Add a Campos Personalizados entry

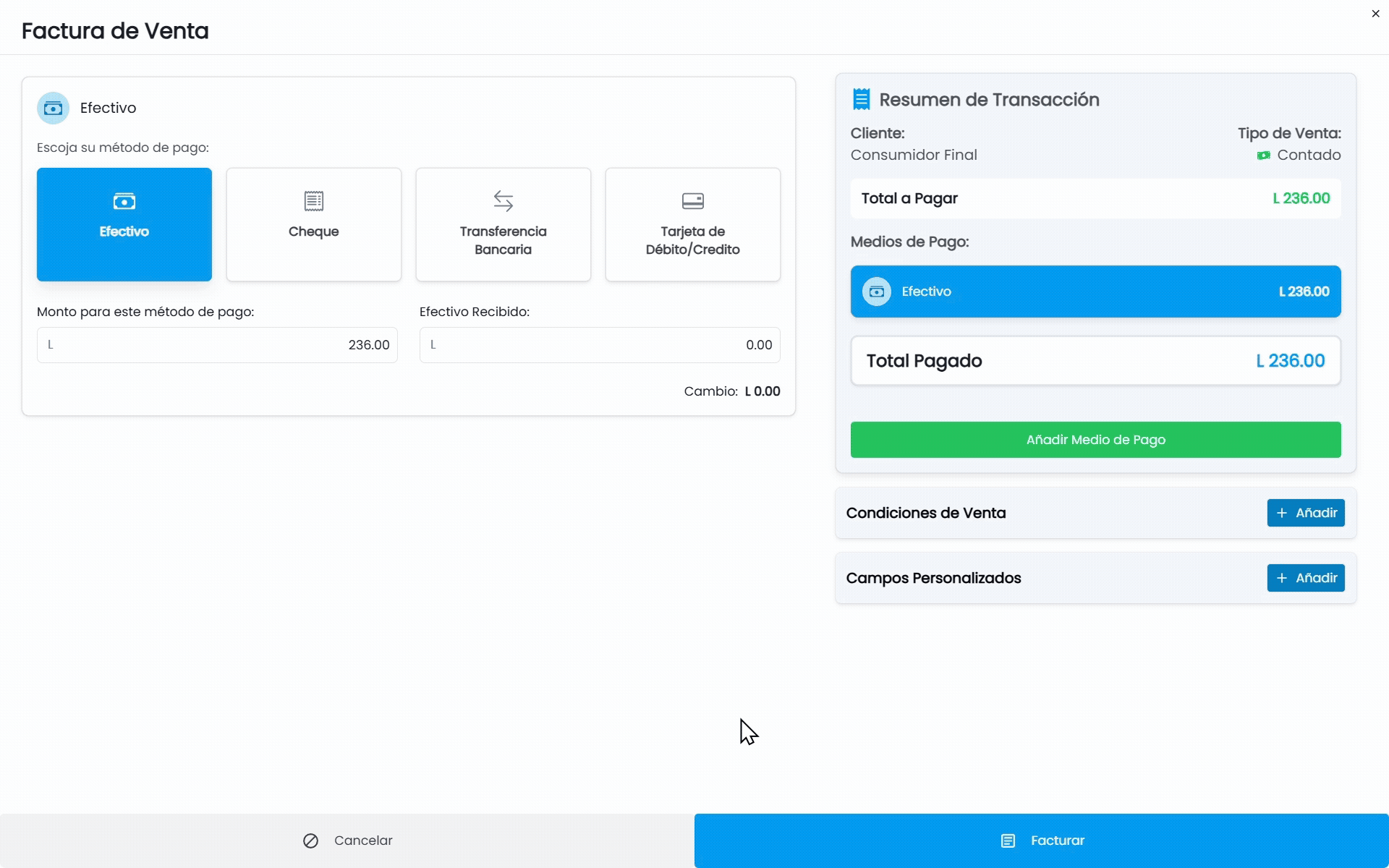(1306, 578)
